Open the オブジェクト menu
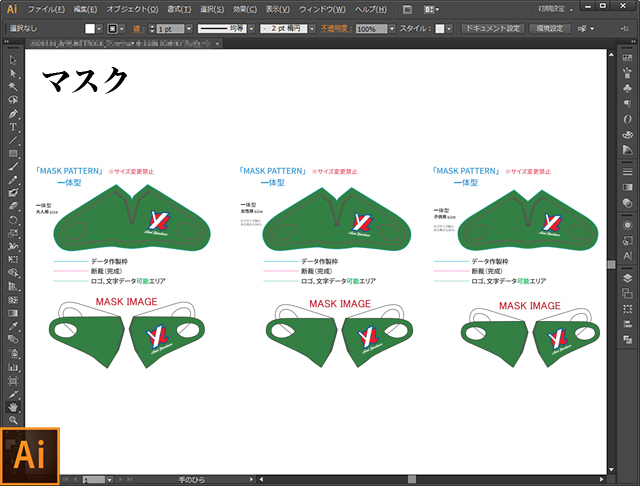Image resolution: width=640 pixels, height=486 pixels. coord(132,9)
